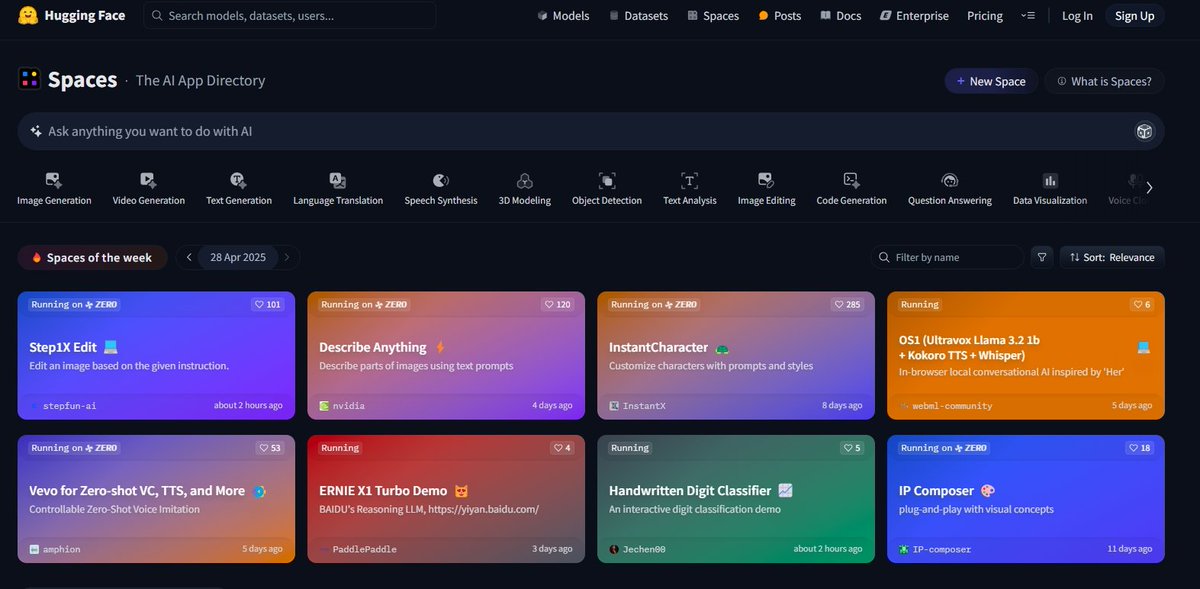This screenshot has width=1200, height=589.
Task: Click the Spaces colorful grid logo
Action: [x=29, y=80]
